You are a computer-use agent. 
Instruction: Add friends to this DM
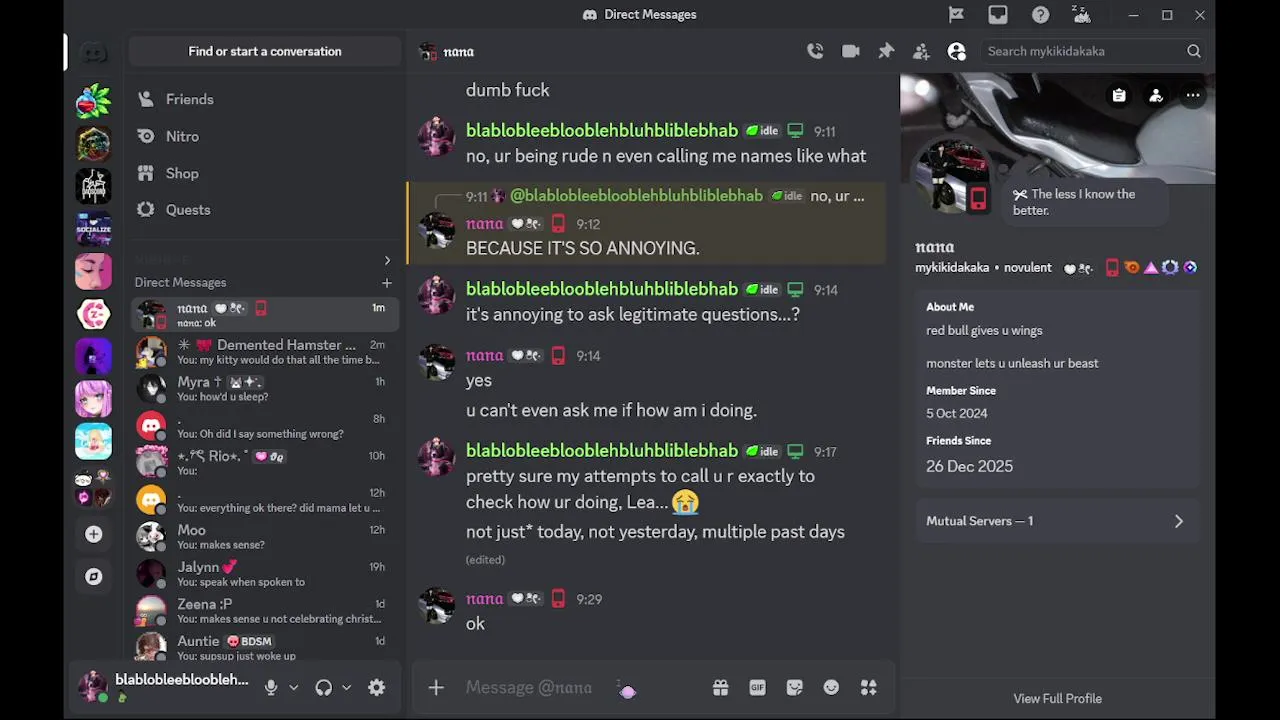(x=921, y=51)
